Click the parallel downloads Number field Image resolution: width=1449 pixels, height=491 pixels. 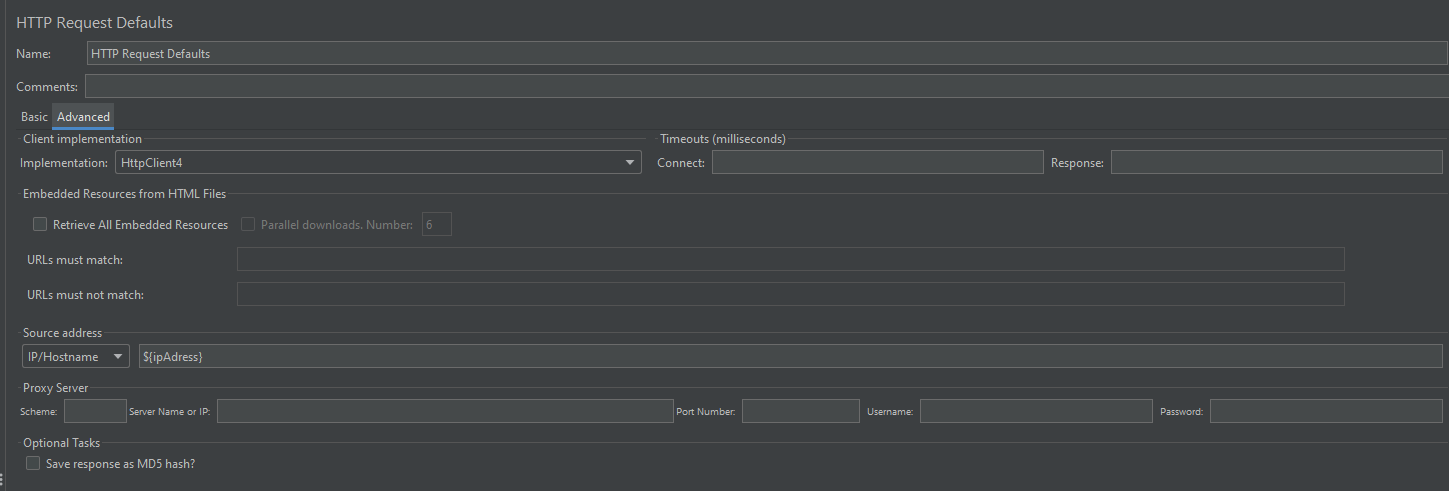pyautogui.click(x=437, y=224)
